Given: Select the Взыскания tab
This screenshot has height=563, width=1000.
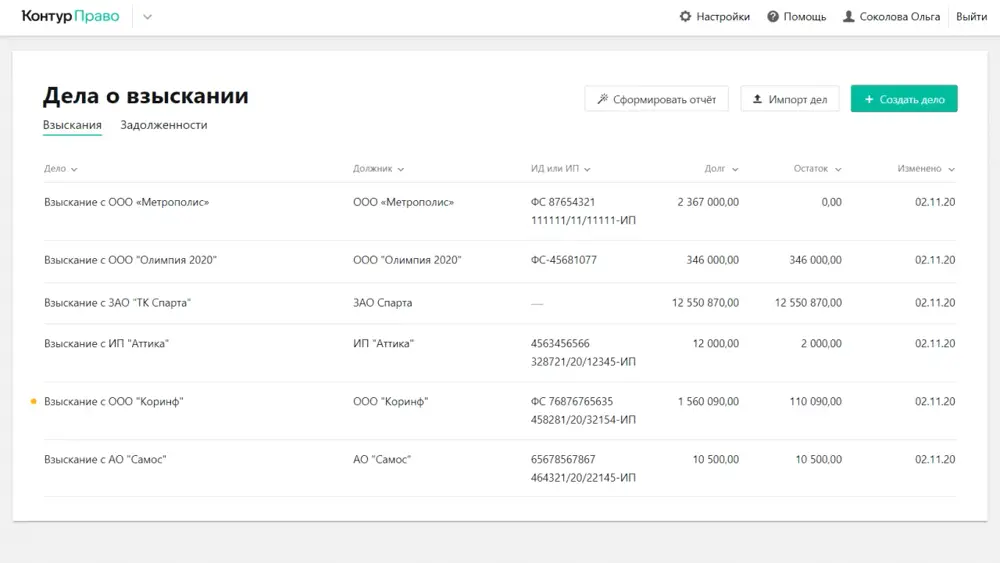Looking at the screenshot, I should point(72,126).
